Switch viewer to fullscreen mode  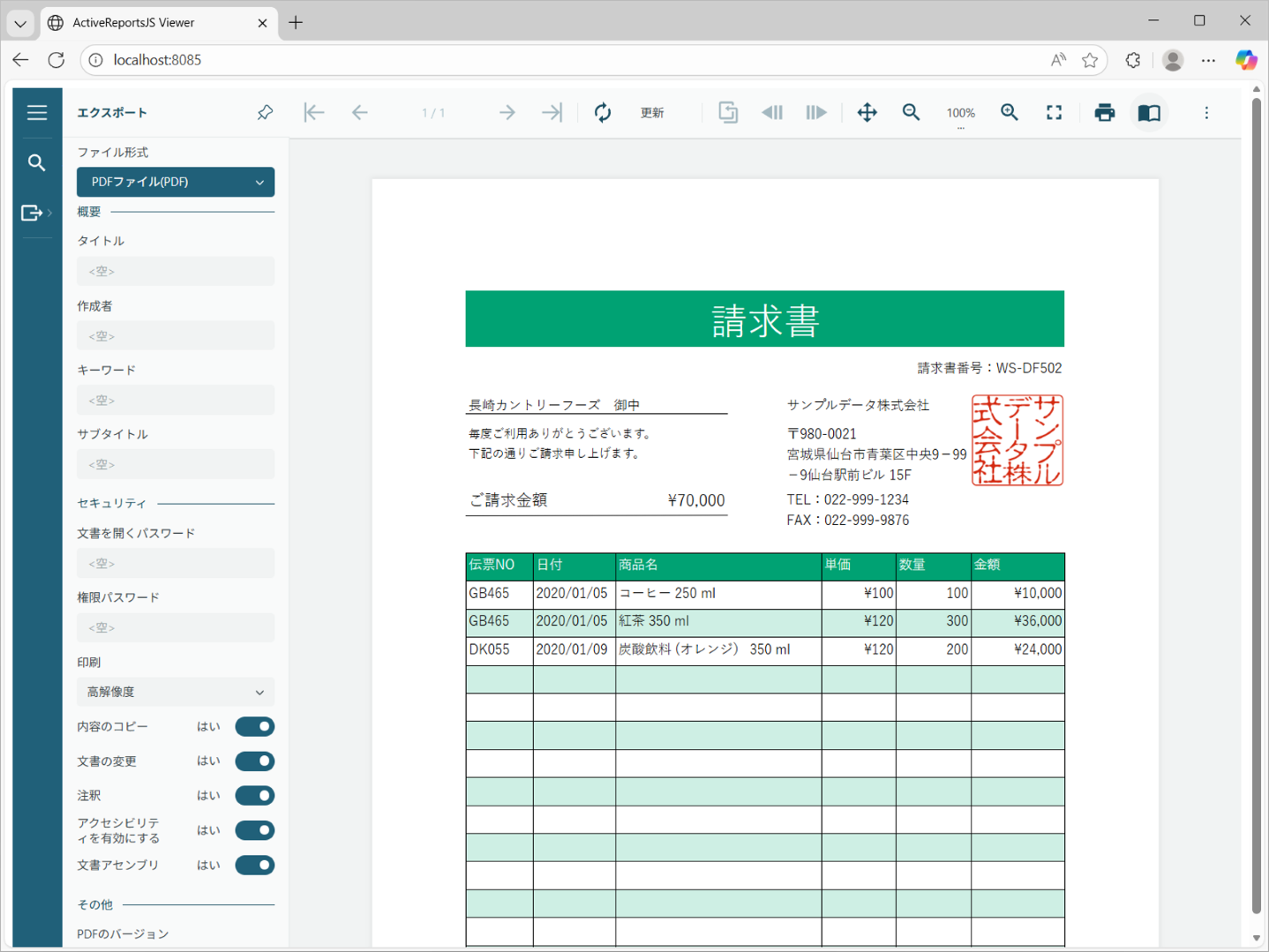tap(1054, 113)
